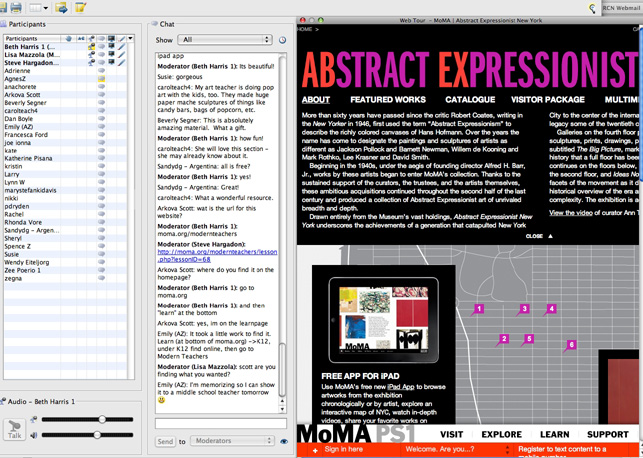Click map marker number 1
643x458 pixels.
(x=478, y=310)
